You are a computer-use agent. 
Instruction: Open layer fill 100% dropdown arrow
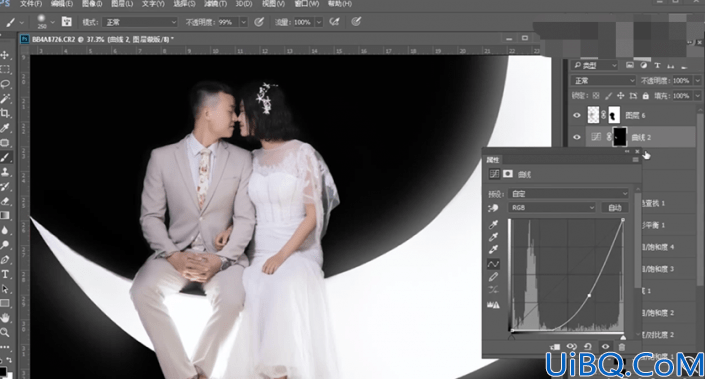click(697, 96)
